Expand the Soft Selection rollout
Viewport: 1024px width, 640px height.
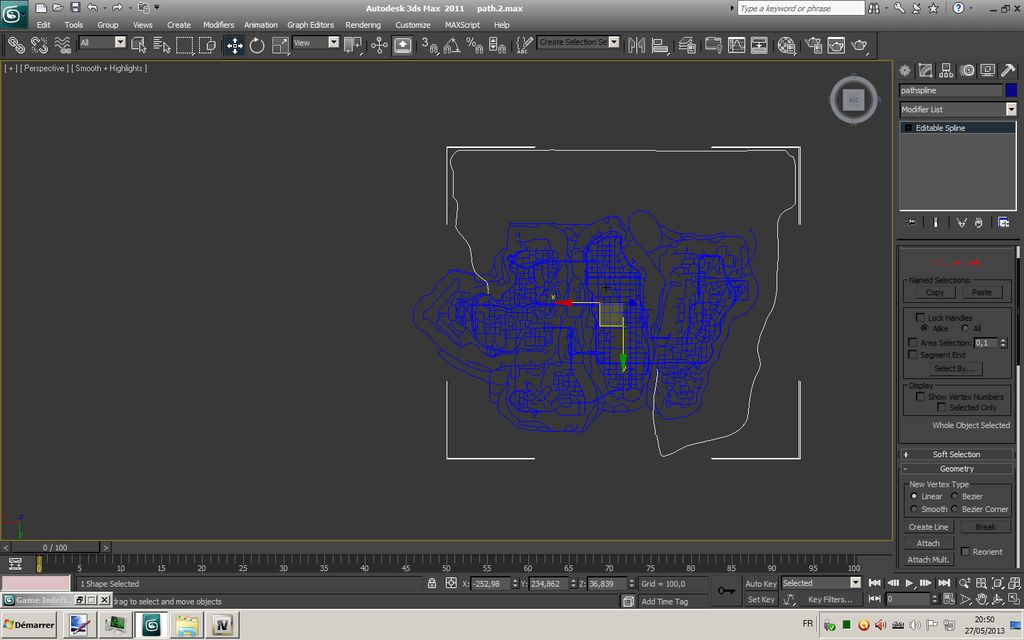click(957, 454)
